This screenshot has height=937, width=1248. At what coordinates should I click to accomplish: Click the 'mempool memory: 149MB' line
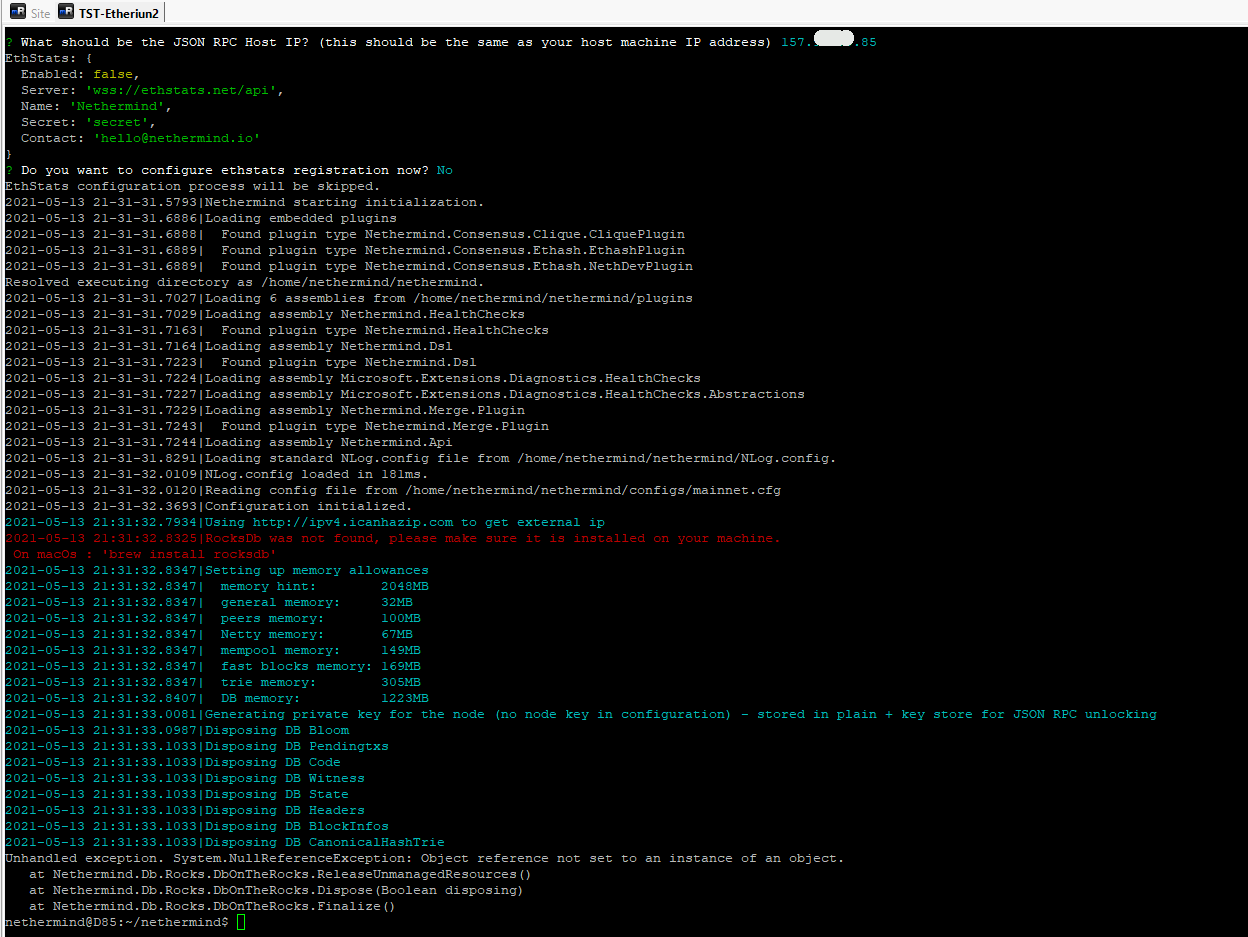[x=213, y=650]
